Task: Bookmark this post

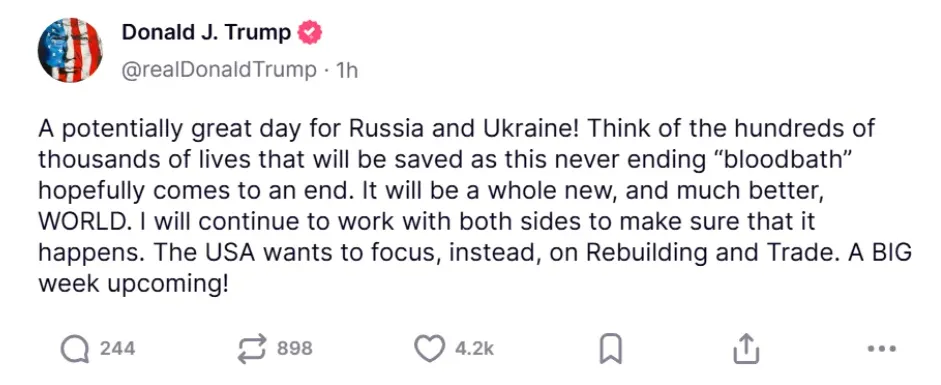Action: click(x=611, y=349)
